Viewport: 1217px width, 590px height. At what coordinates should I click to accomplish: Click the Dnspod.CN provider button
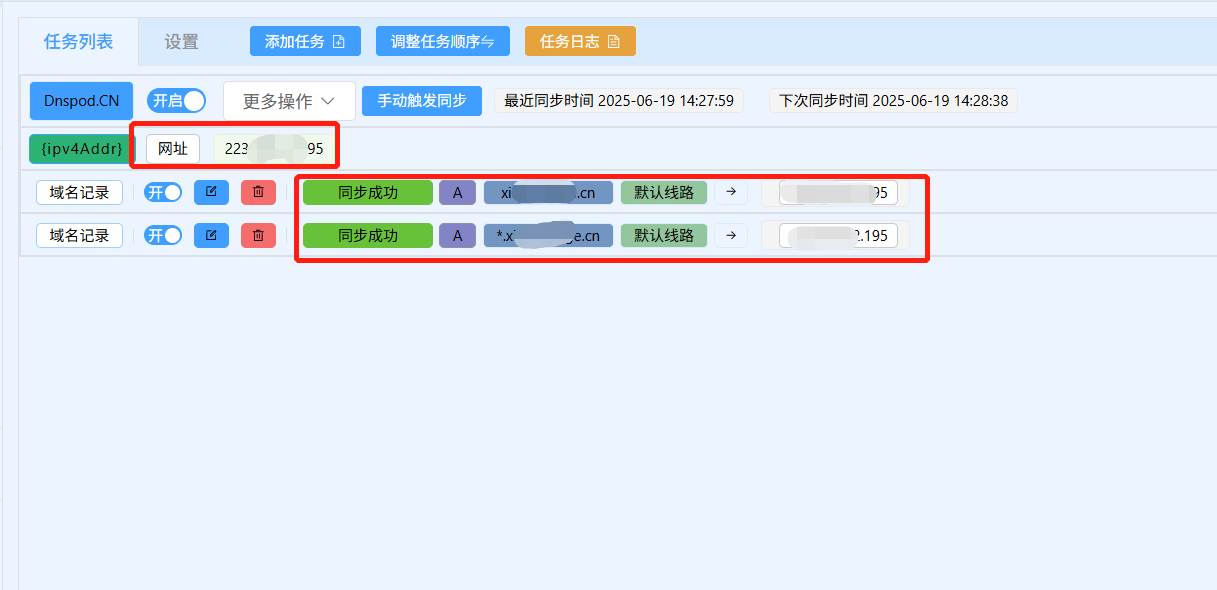tap(80, 100)
